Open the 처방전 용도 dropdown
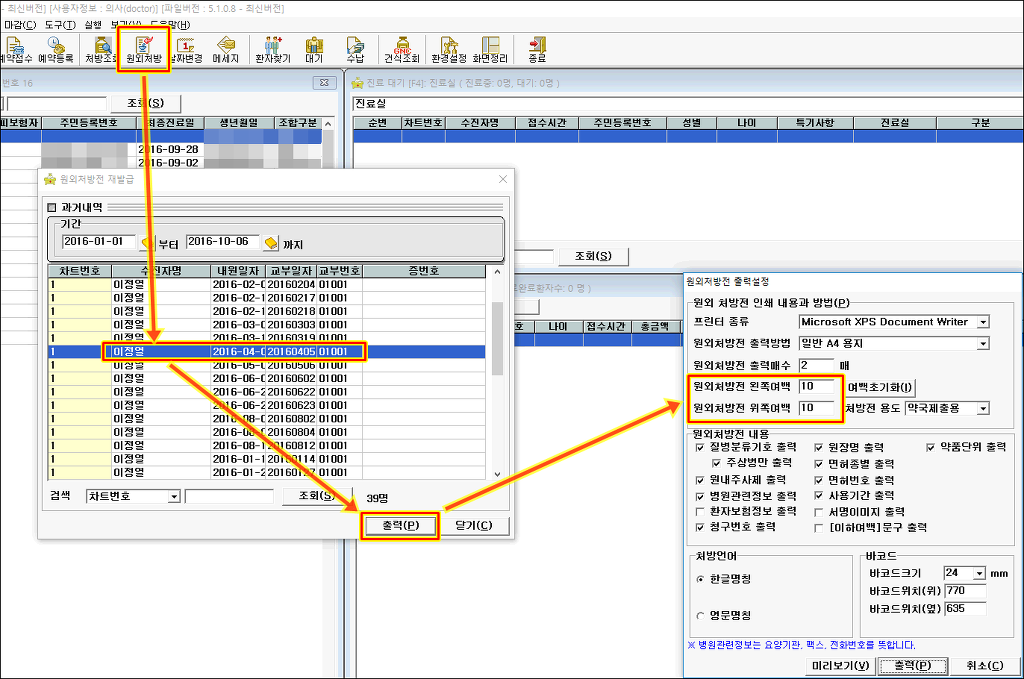The image size is (1024, 679). tap(983, 408)
